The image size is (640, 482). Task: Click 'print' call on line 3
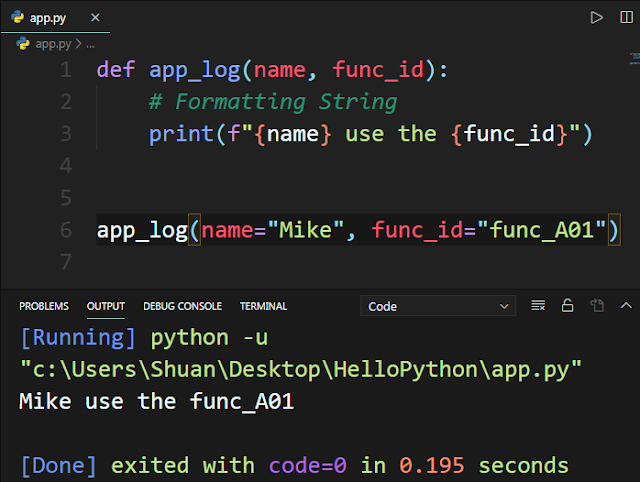tap(181, 134)
